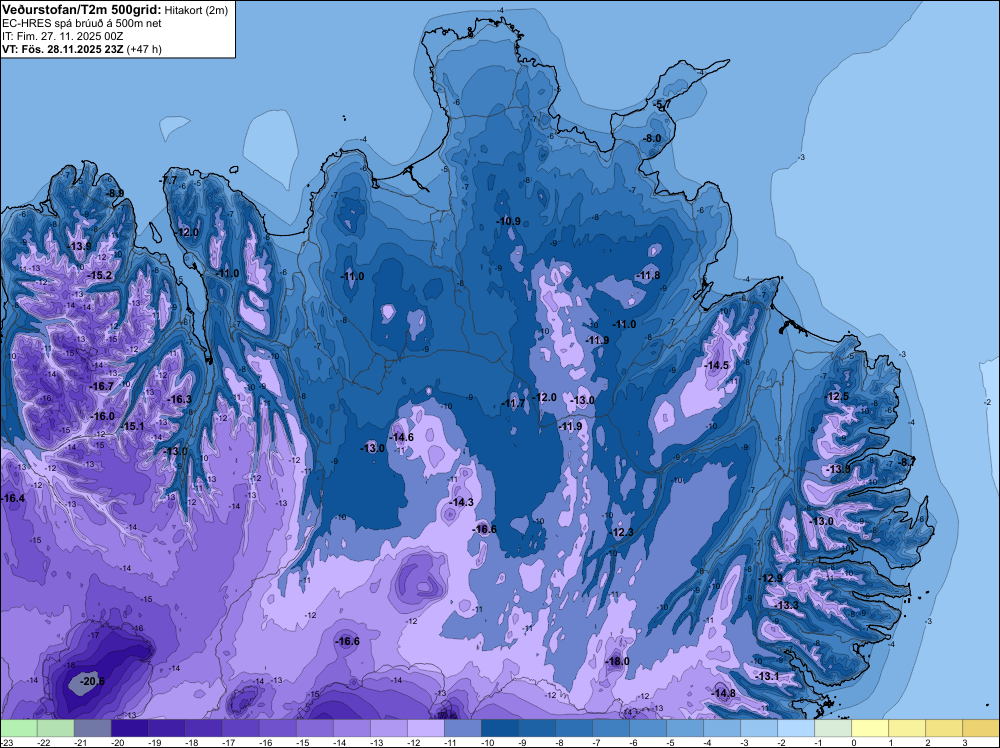Select the -13.9 temperature label
The image size is (1000, 748).
(79, 246)
